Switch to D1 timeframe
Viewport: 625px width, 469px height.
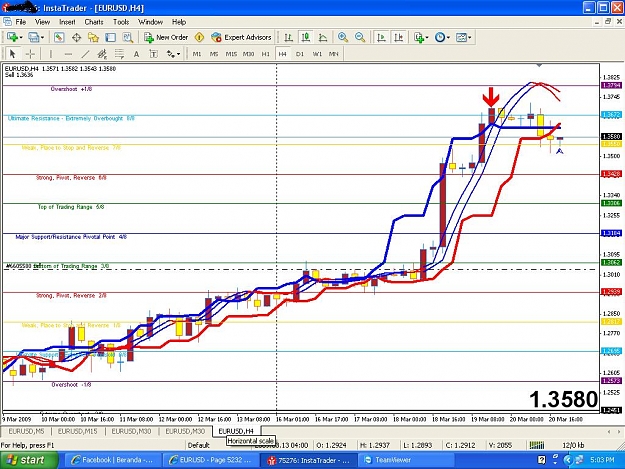click(x=300, y=54)
